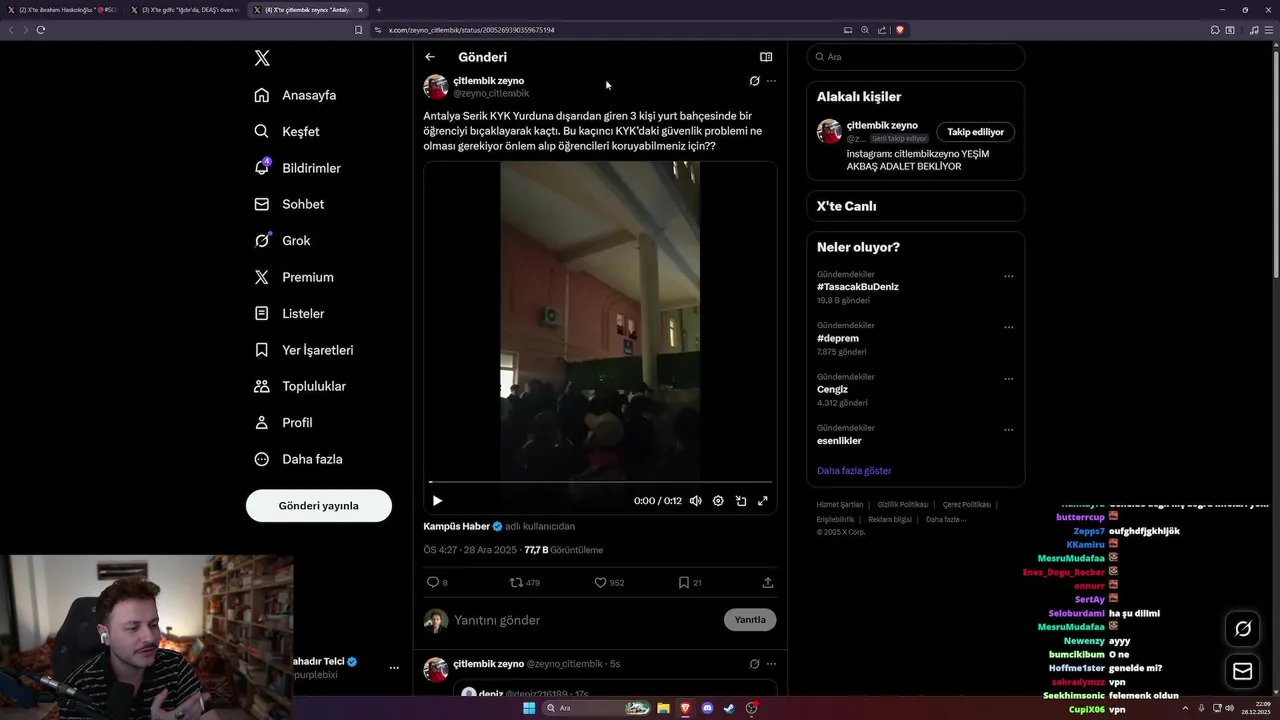Mute the video volume

point(695,501)
